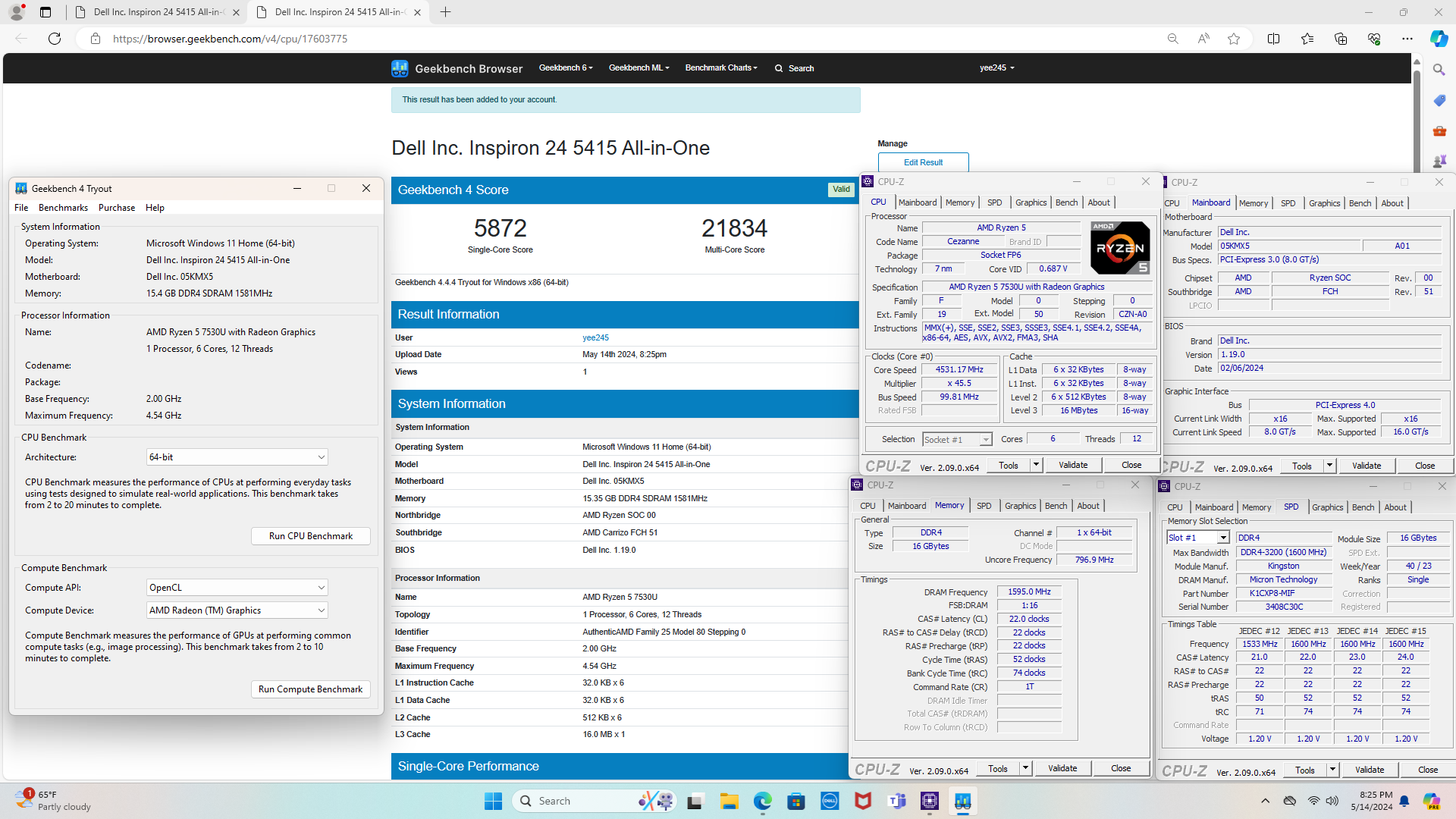
Task: Open Tools arrow in CPU-Z CPU window
Action: (1036, 465)
